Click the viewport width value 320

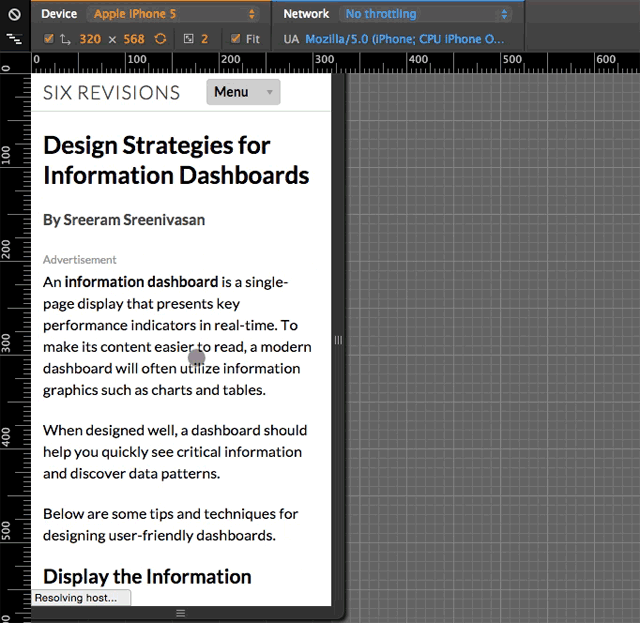pyautogui.click(x=89, y=39)
